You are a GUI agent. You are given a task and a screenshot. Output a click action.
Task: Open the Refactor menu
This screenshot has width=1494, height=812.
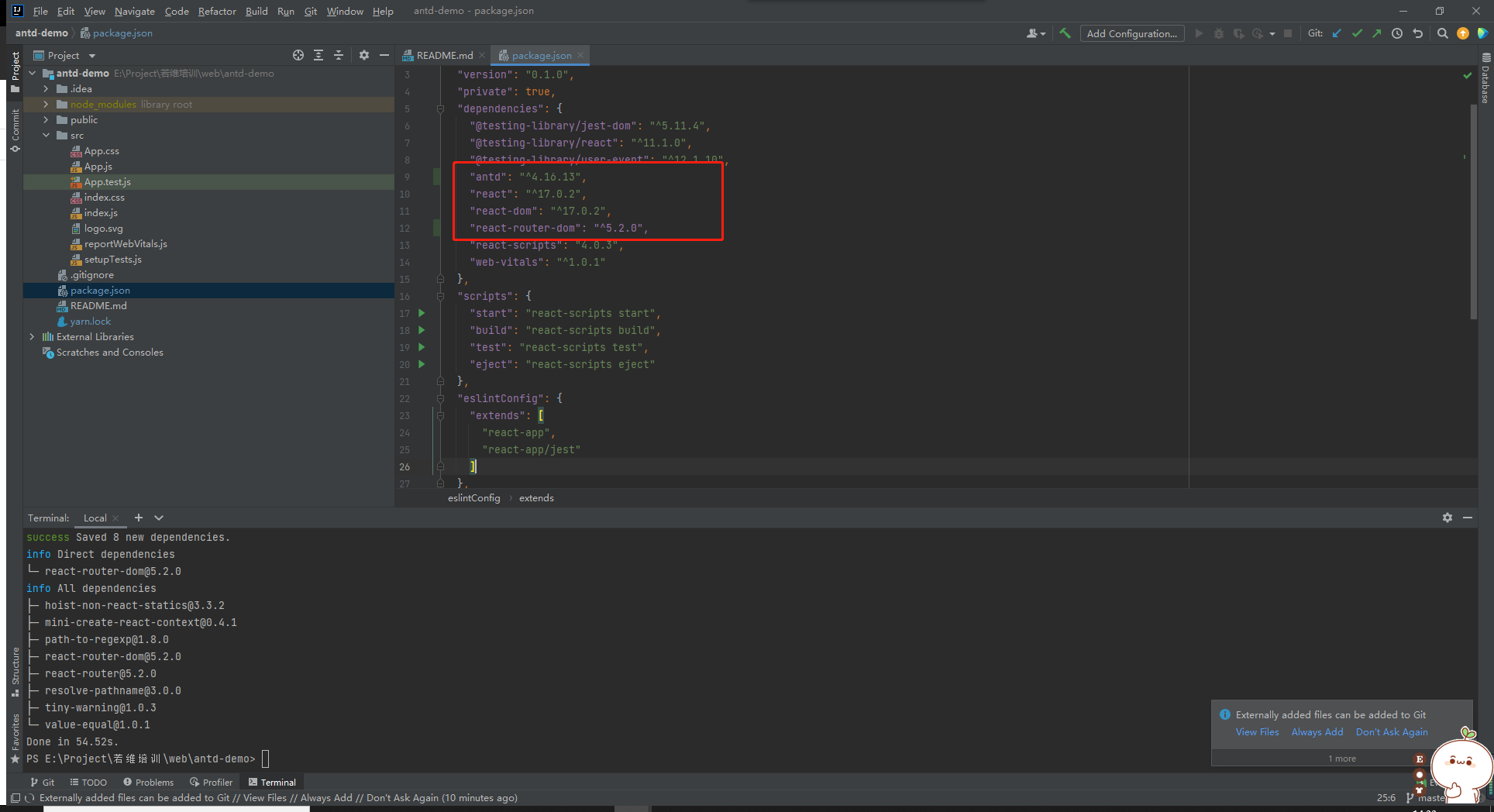click(217, 11)
